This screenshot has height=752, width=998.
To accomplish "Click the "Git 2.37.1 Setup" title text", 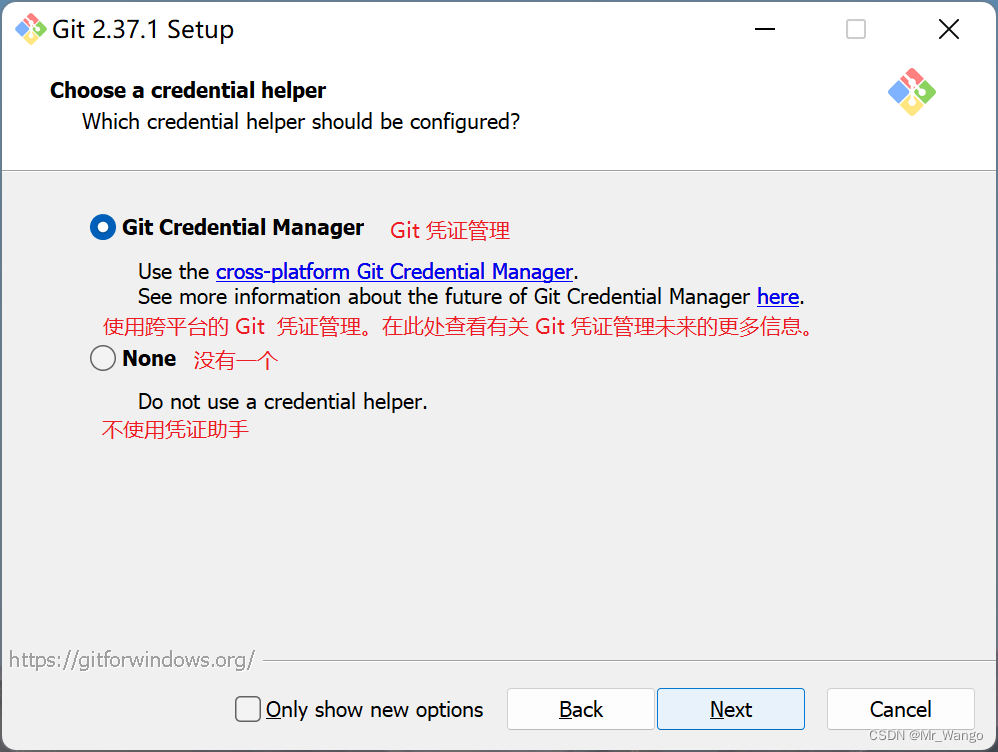I will click(143, 29).
